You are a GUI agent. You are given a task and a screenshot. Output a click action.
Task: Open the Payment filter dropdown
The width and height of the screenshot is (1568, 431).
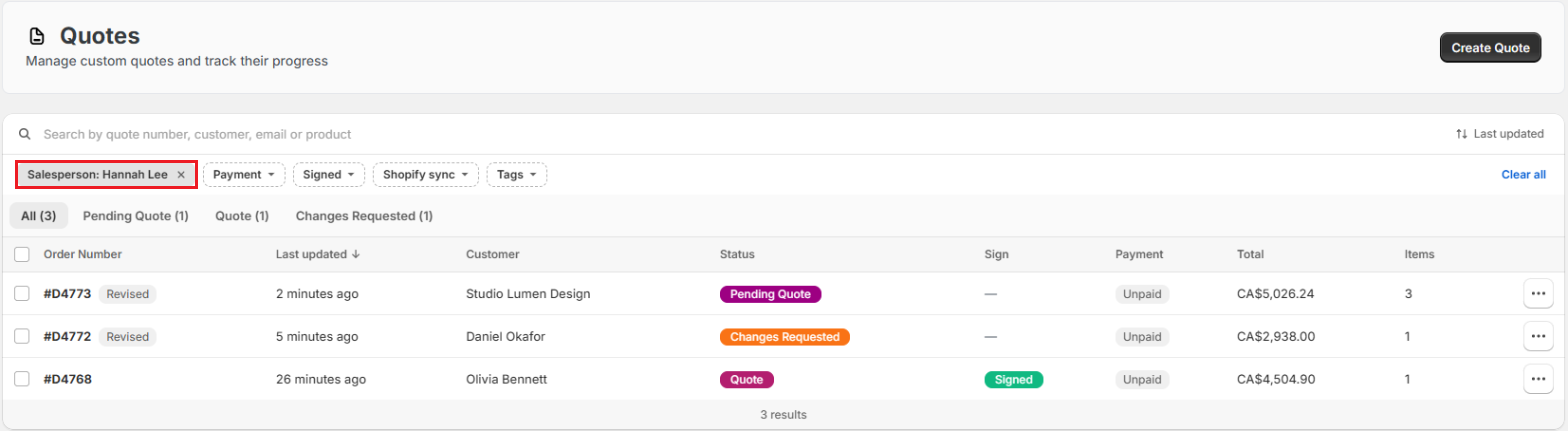point(244,175)
